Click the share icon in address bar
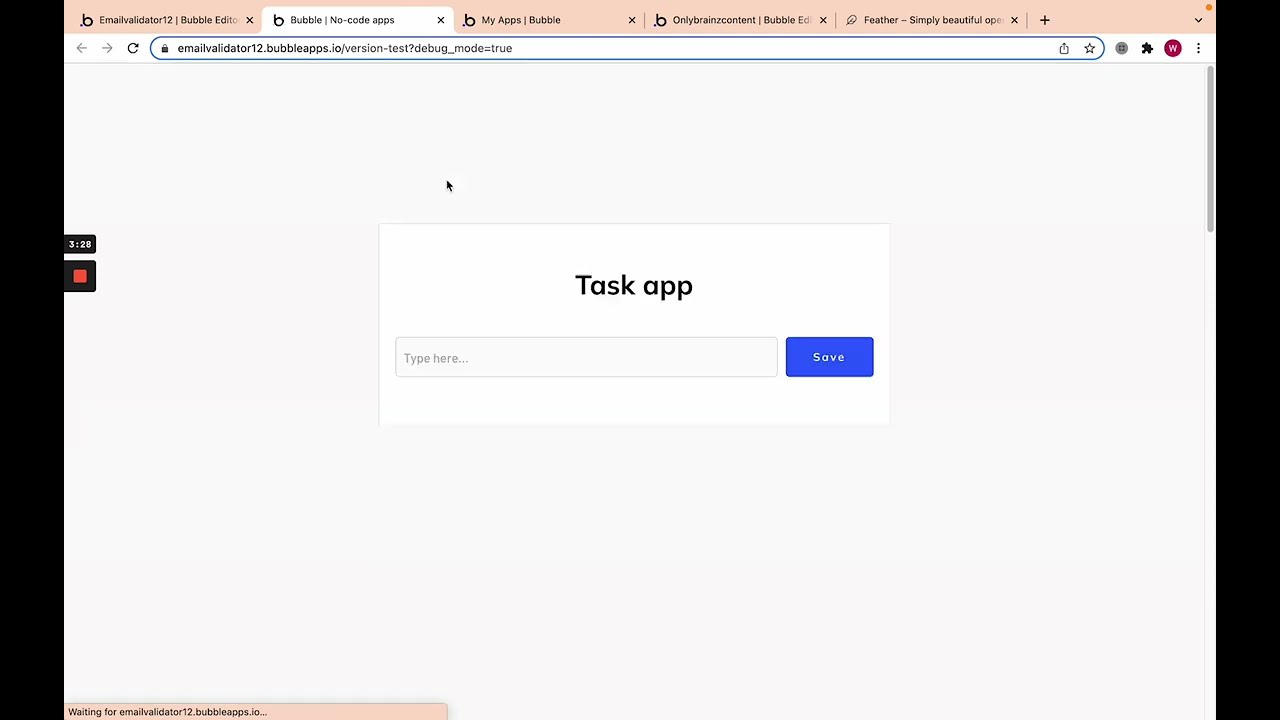Screen dimensions: 1280x720 (1064, 48)
